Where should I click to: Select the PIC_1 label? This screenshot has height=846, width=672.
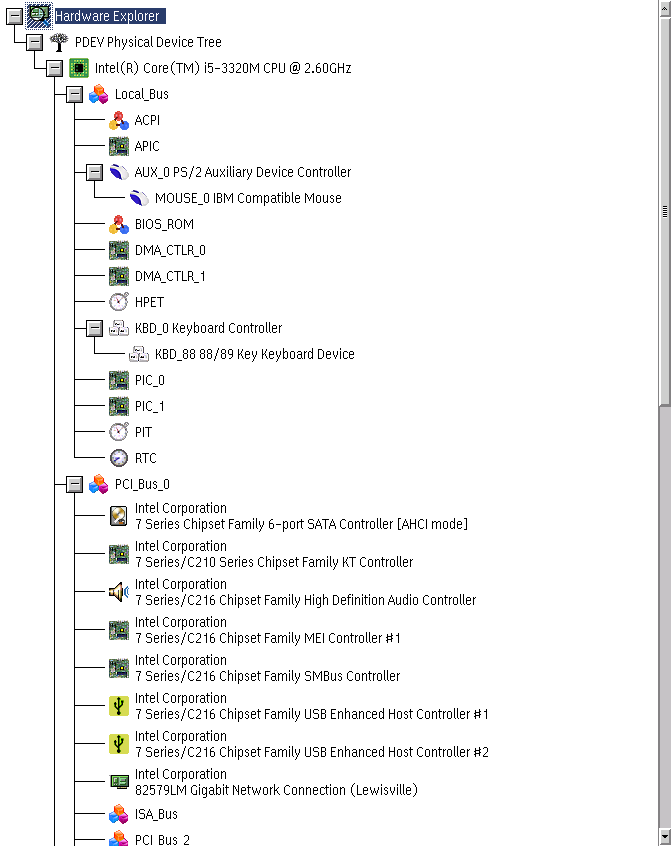[149, 406]
